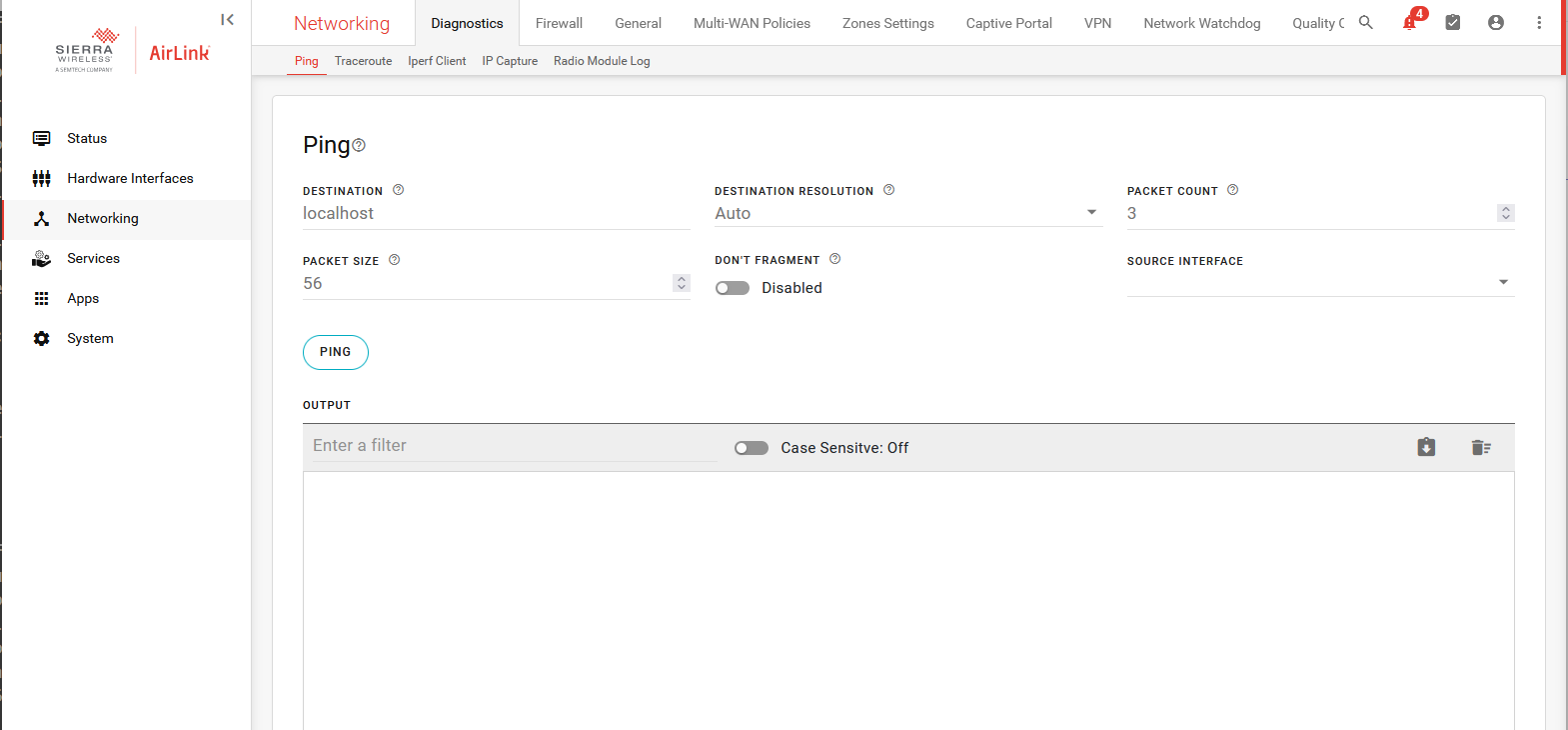Switch to the Firewall tab
Image resolution: width=1568 pixels, height=730 pixels.
559,23
